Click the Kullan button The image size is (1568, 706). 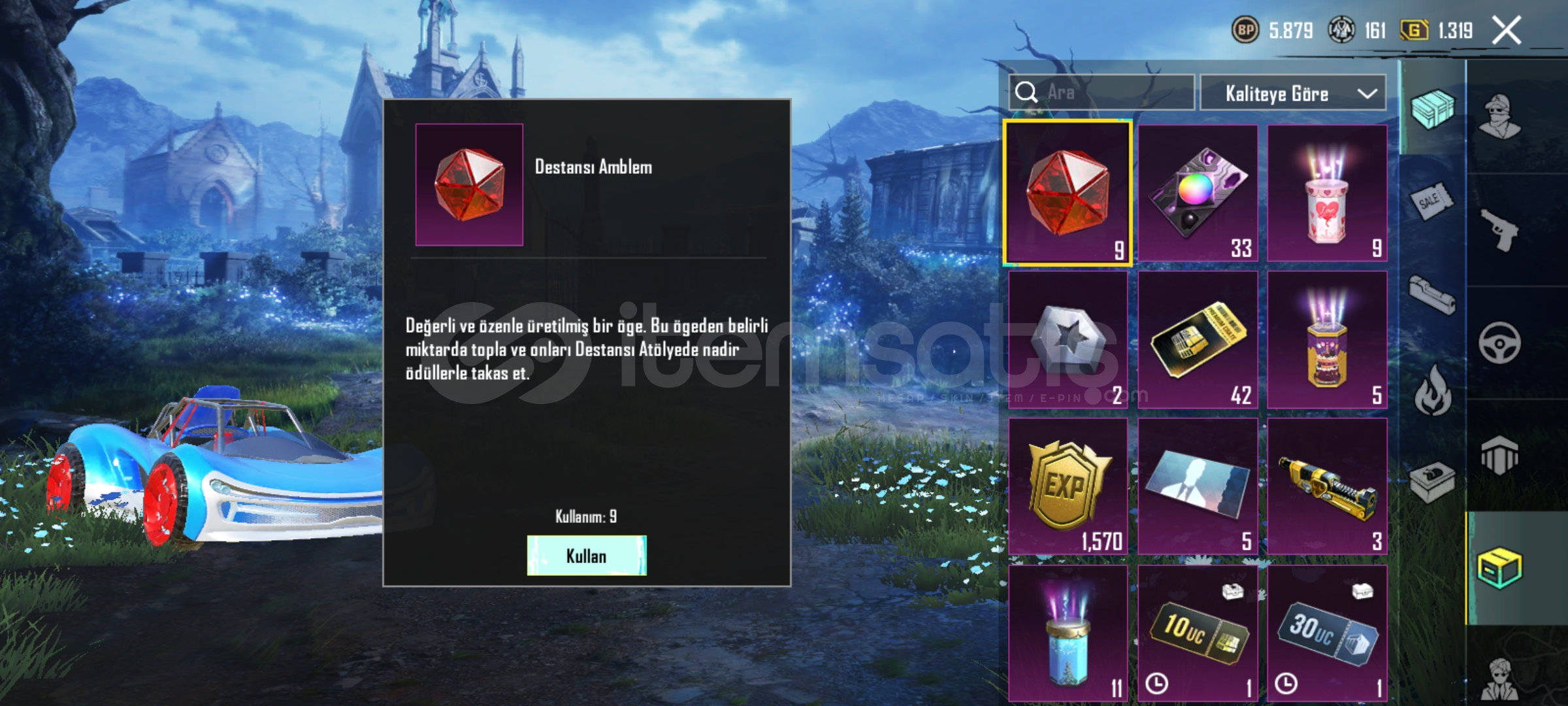[587, 556]
